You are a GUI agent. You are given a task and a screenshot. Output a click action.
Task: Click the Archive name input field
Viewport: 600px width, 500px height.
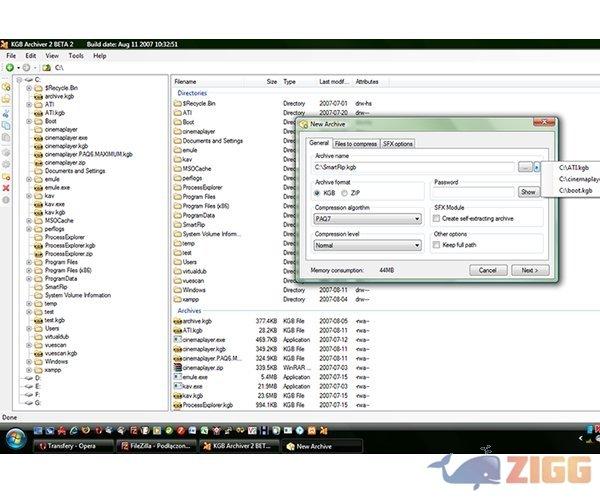point(414,167)
